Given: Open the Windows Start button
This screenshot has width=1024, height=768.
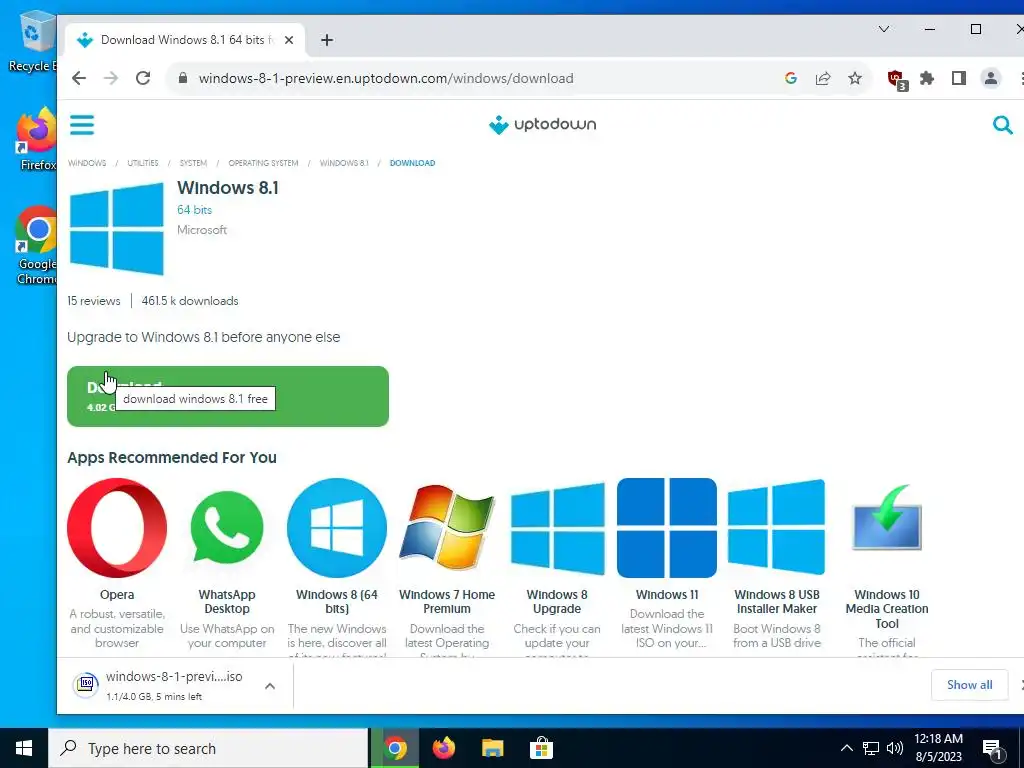Looking at the screenshot, I should 24,748.
